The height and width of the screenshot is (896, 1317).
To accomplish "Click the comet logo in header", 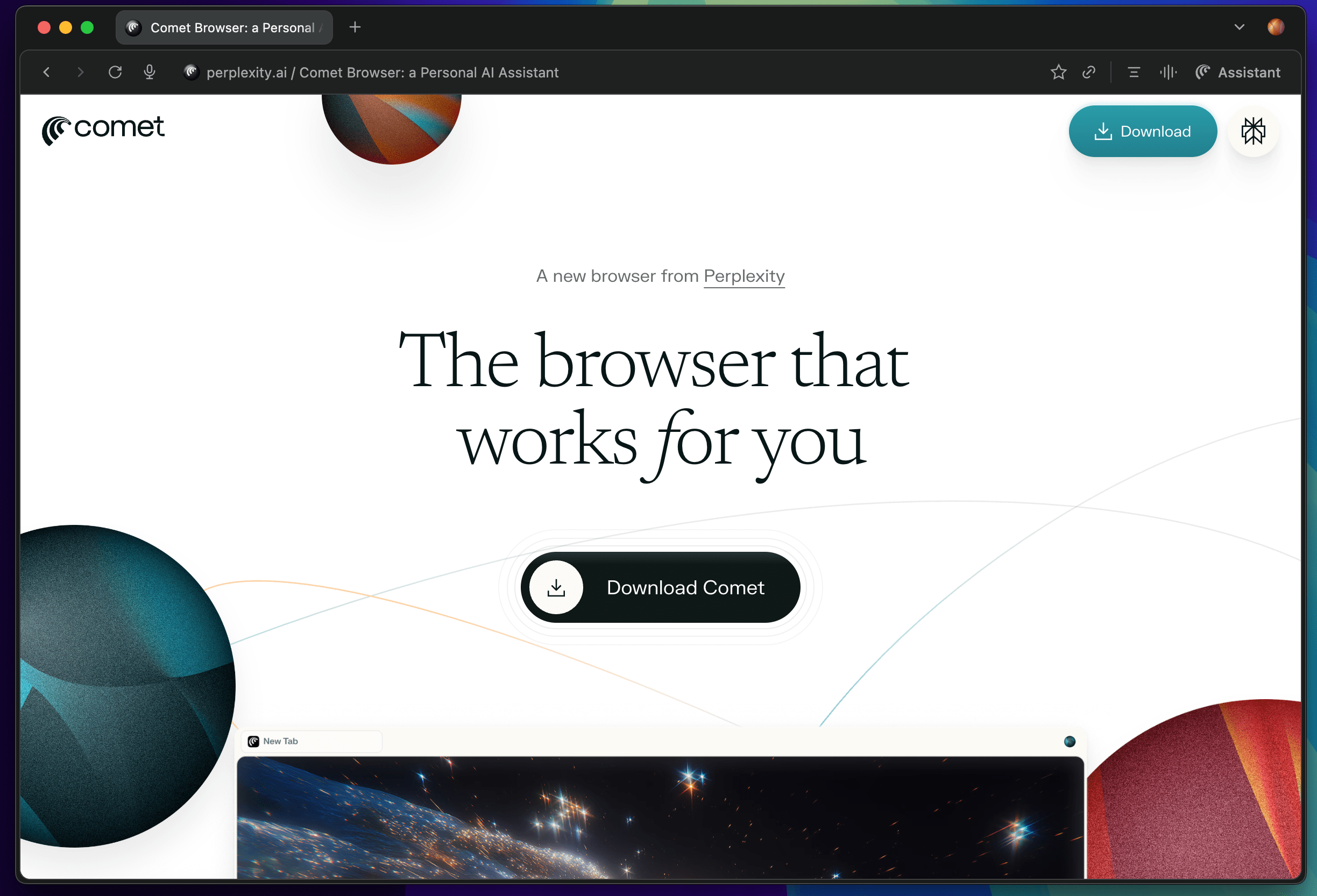I will tap(103, 129).
